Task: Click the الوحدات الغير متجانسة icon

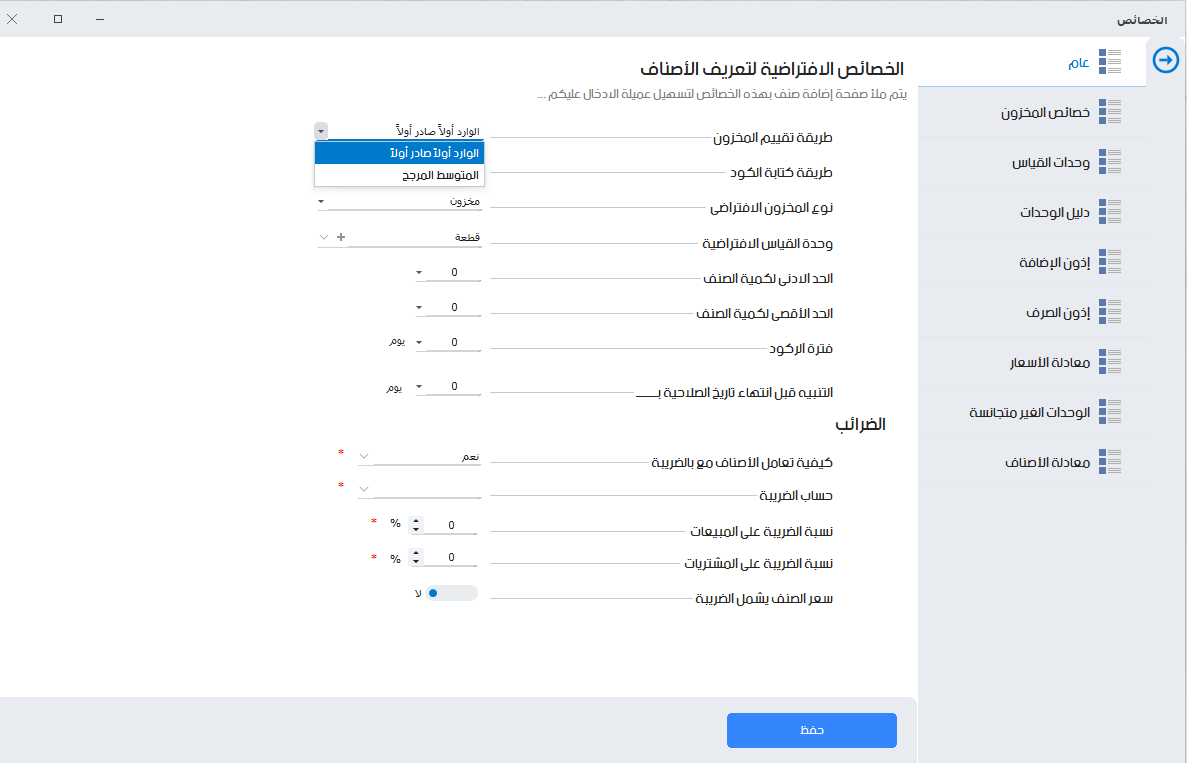Action: 1110,412
